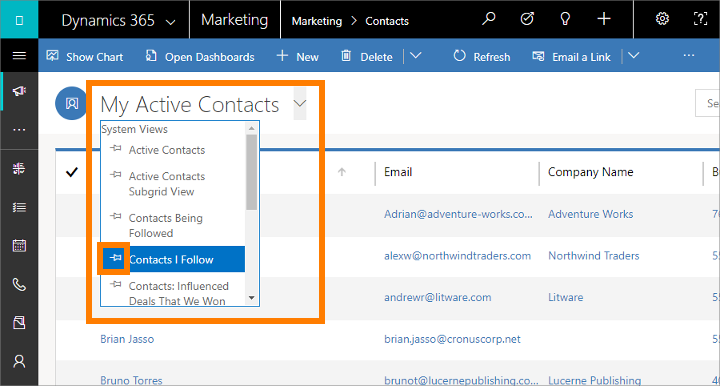Open the phone sidebar icon
This screenshot has height=386, width=720.
(x=19, y=285)
